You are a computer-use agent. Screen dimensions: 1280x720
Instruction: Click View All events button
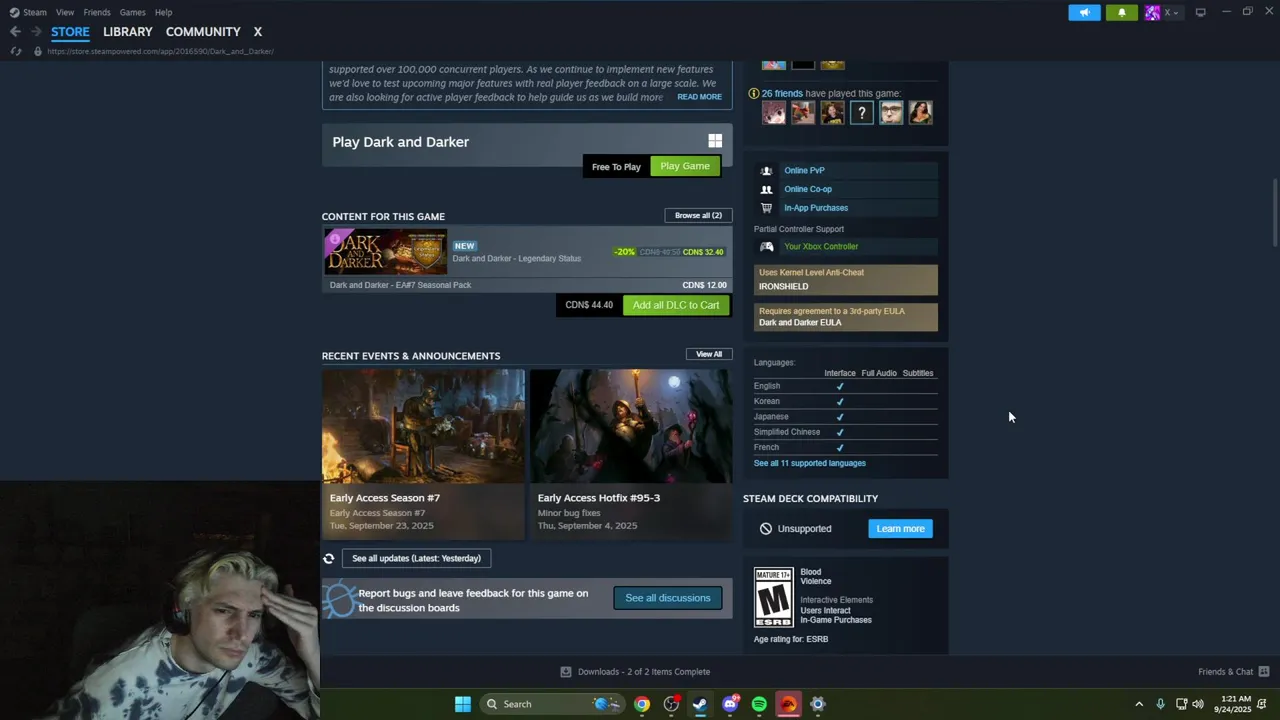(709, 354)
